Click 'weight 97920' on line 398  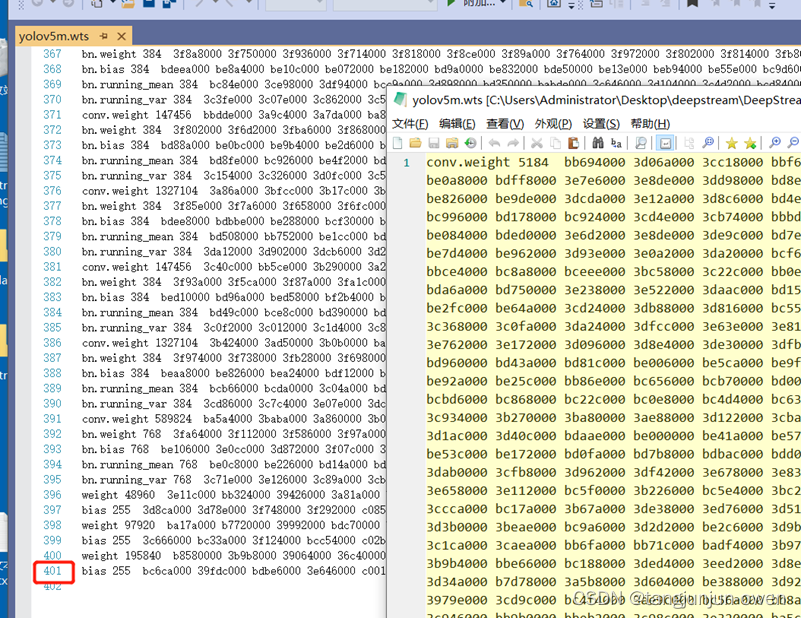point(118,525)
